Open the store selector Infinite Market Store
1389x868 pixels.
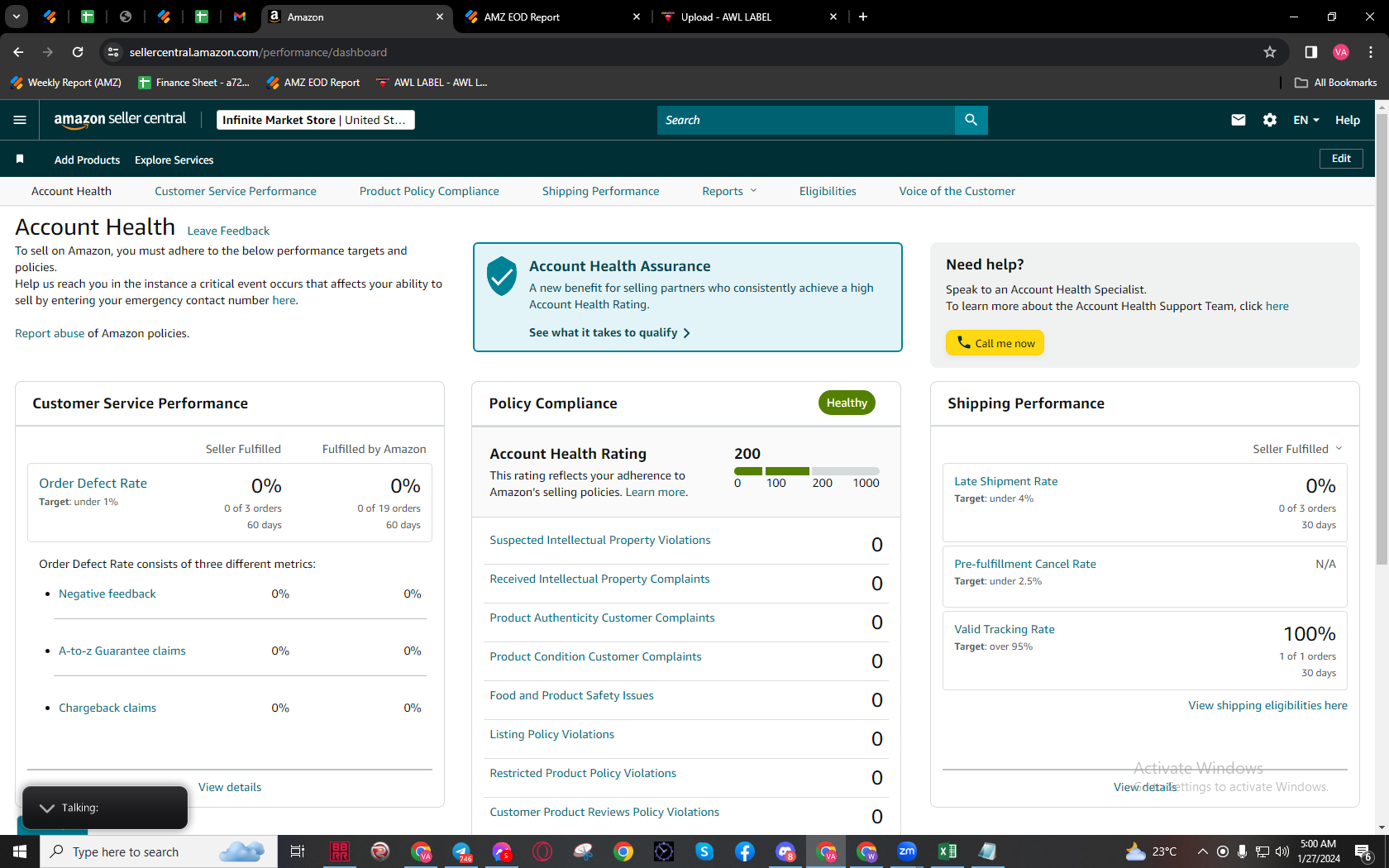click(316, 120)
